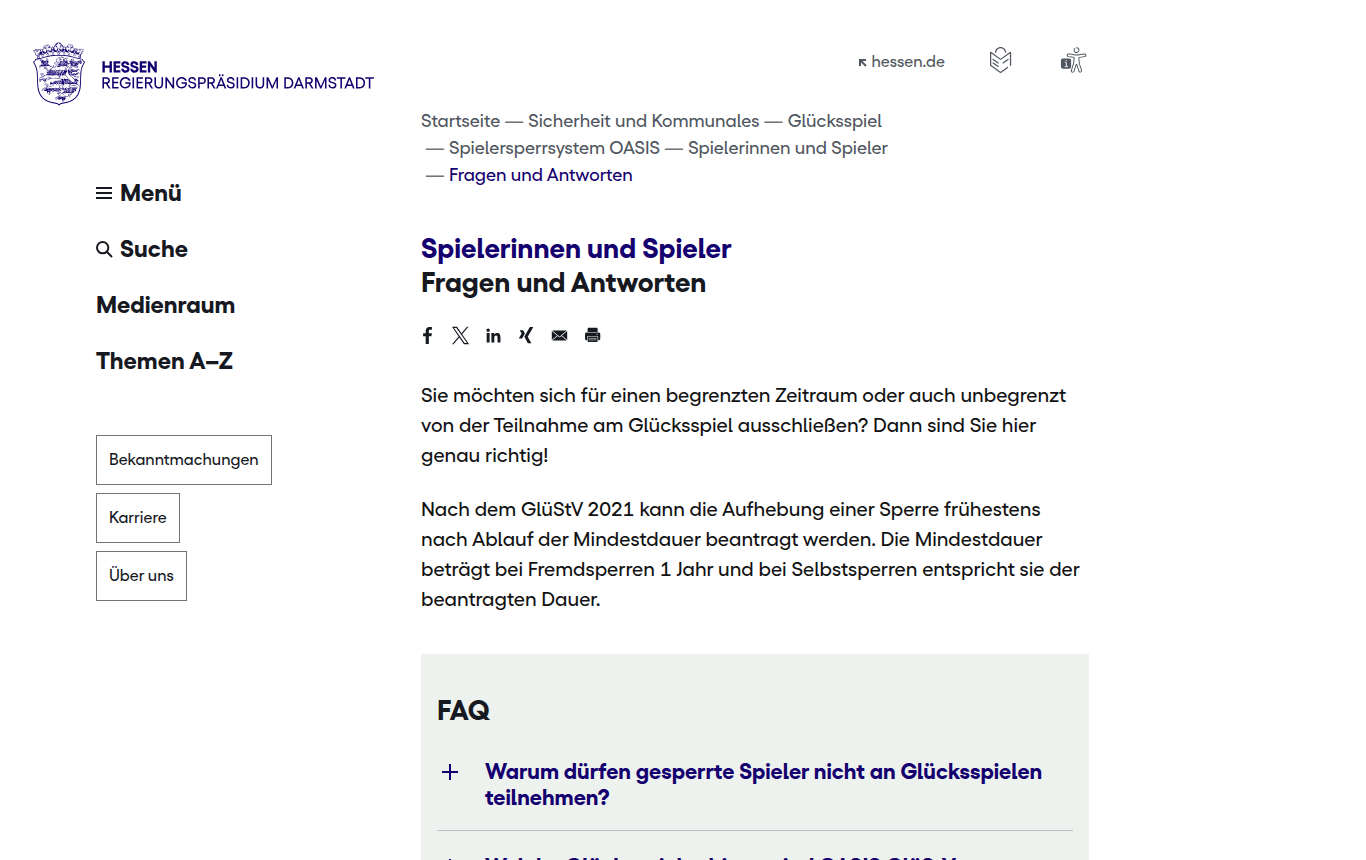Go to the external hessen.de link

click(x=901, y=61)
